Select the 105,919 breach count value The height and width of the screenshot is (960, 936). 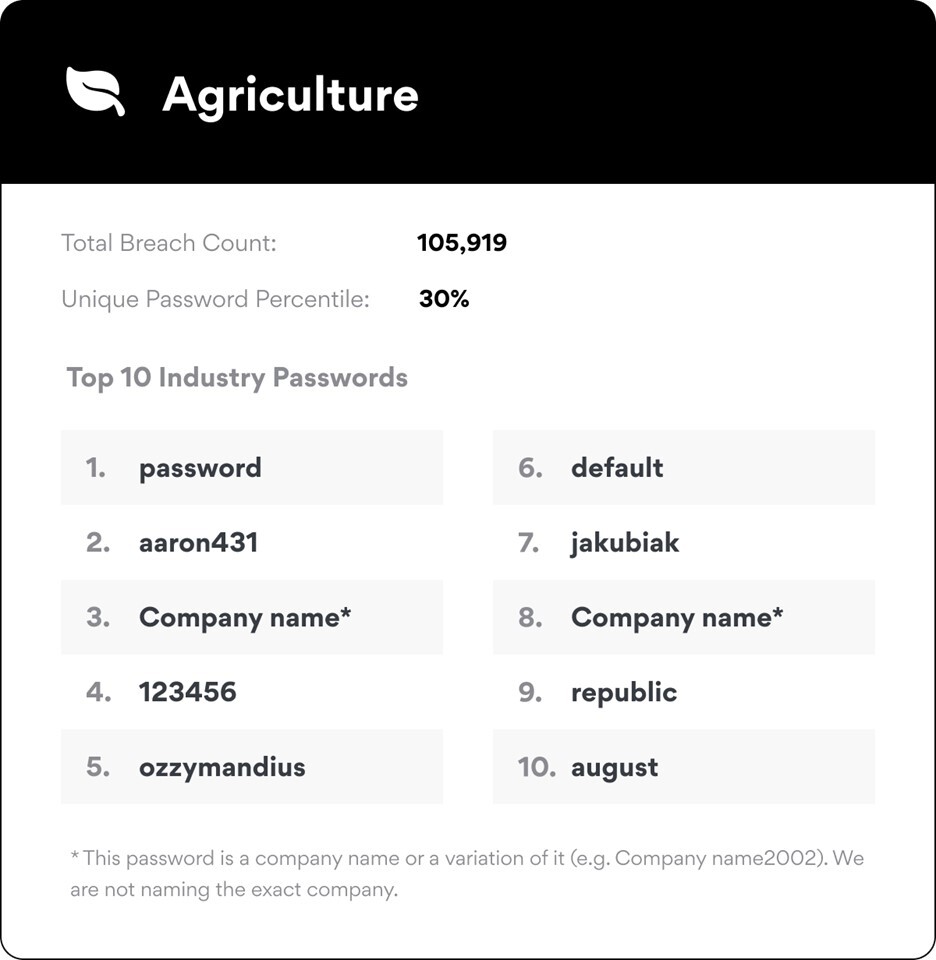(462, 243)
